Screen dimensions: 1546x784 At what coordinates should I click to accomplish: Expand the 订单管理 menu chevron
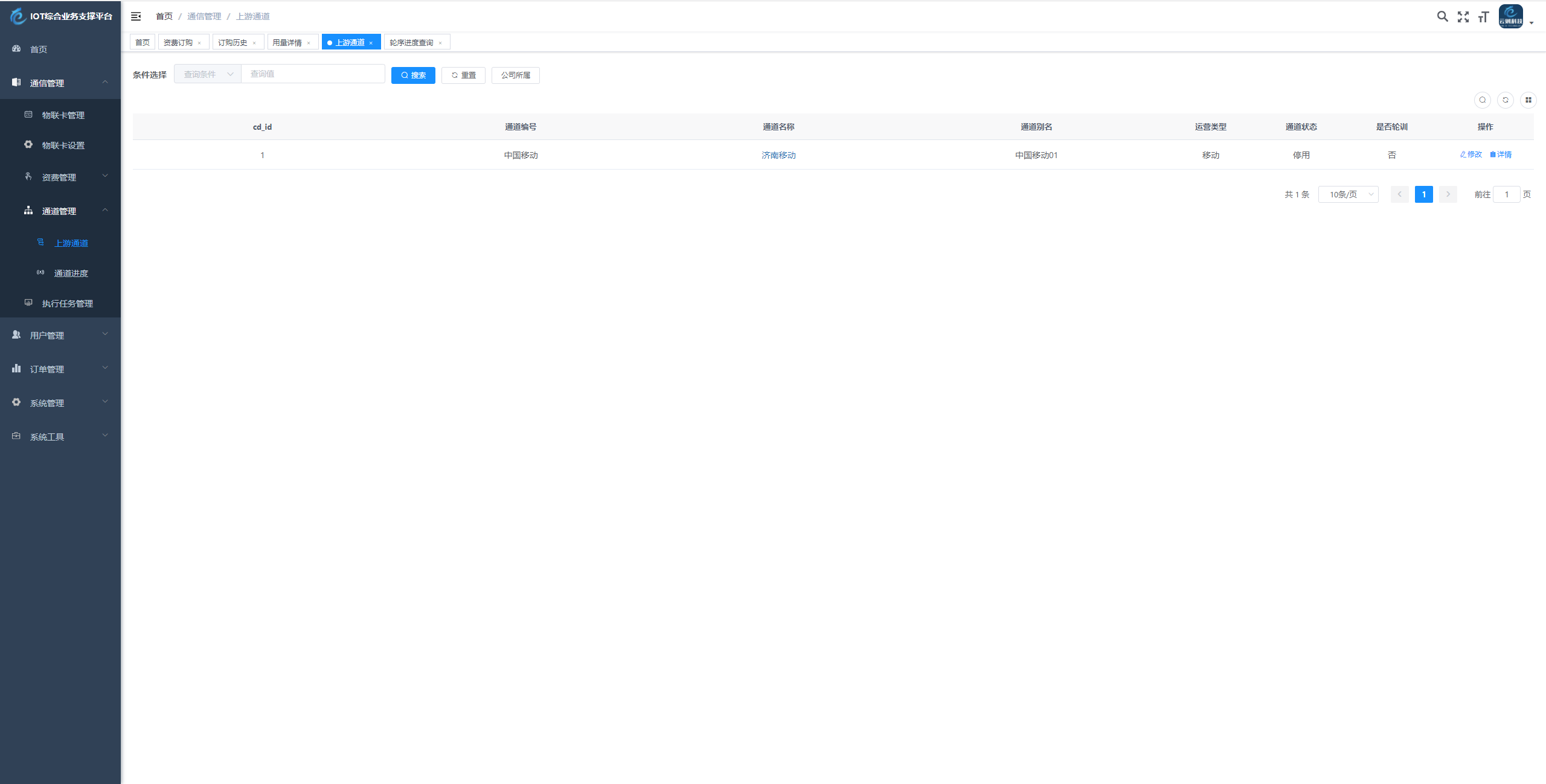[105, 368]
